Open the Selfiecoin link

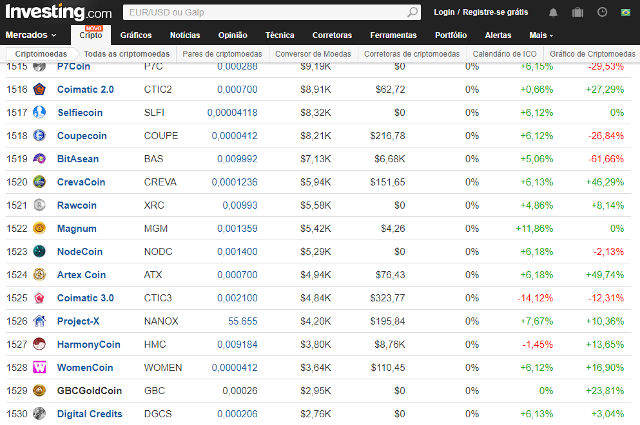pyautogui.click(x=80, y=113)
